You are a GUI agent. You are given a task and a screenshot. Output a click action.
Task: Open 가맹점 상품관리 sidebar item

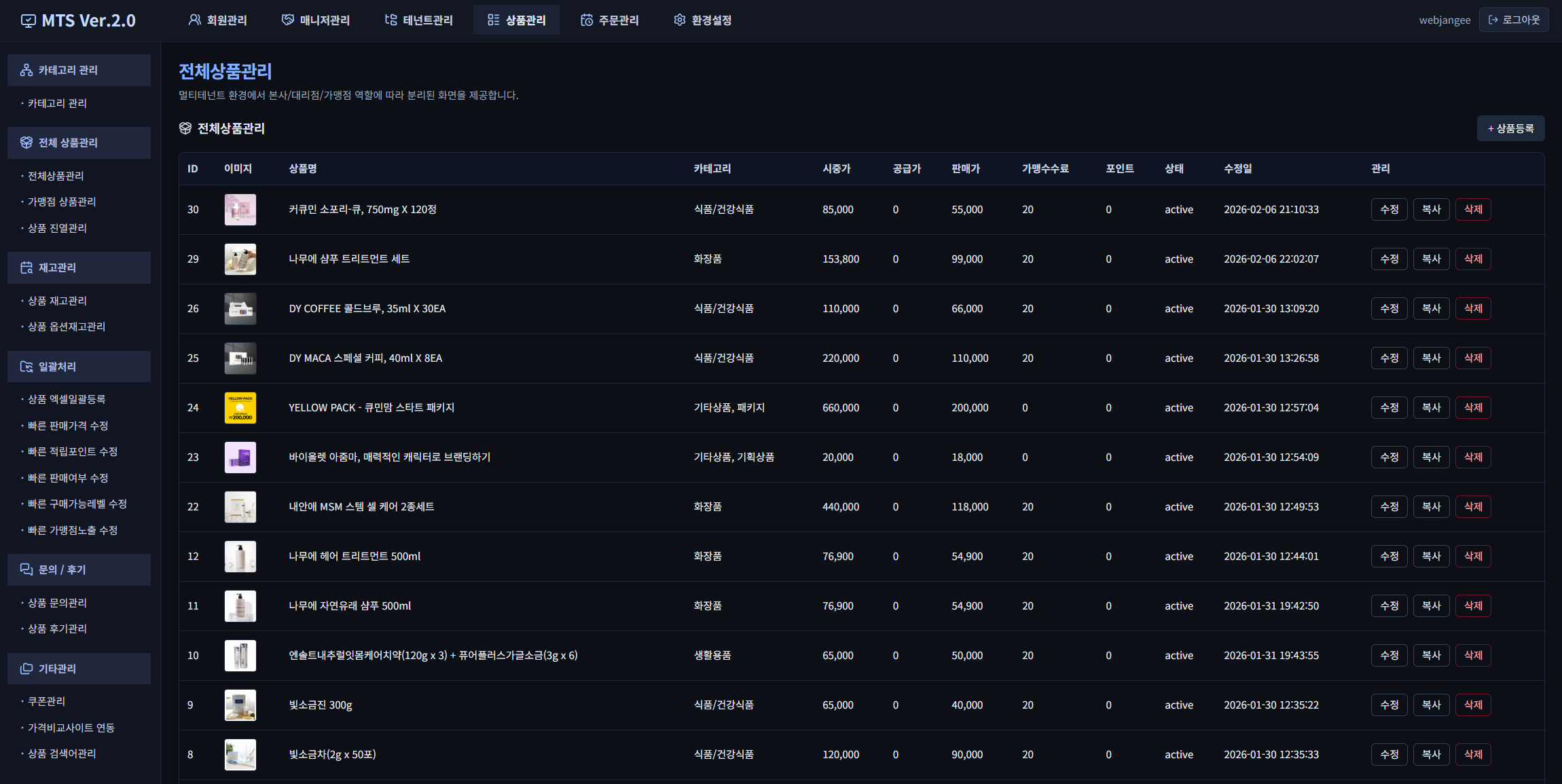click(62, 202)
